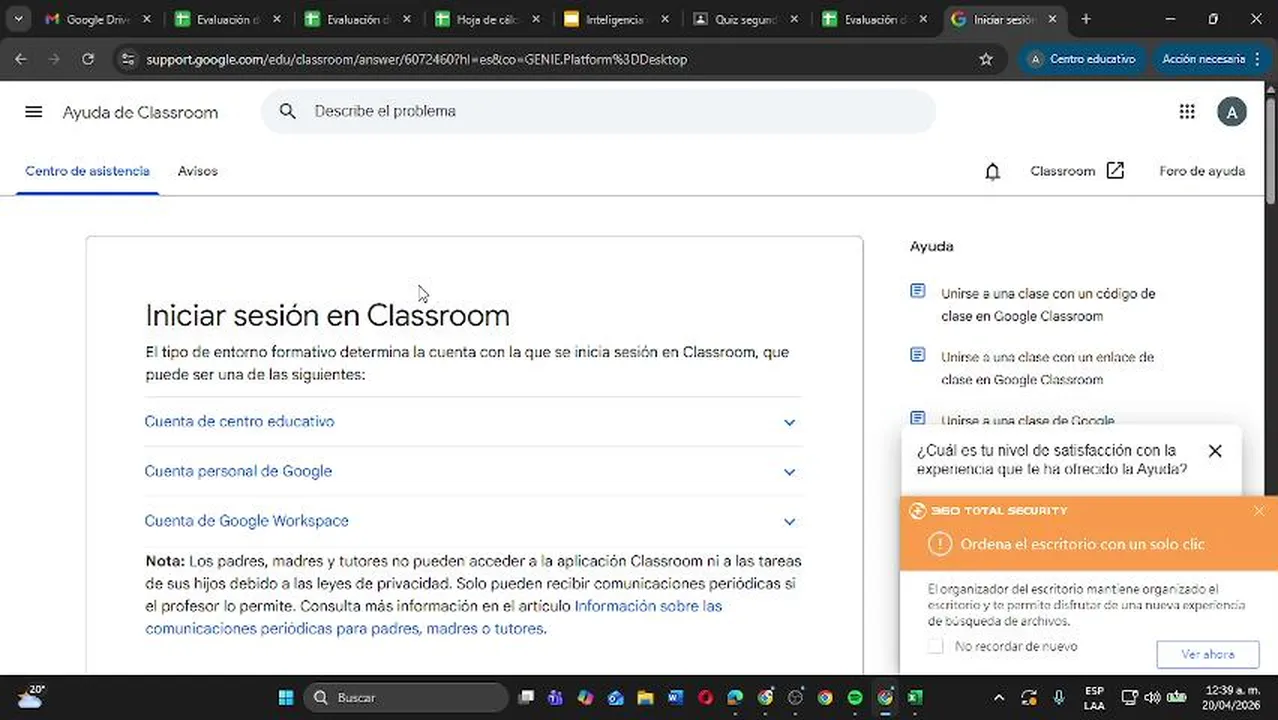Click the 'Acción necesaria' button

pyautogui.click(x=1210, y=59)
